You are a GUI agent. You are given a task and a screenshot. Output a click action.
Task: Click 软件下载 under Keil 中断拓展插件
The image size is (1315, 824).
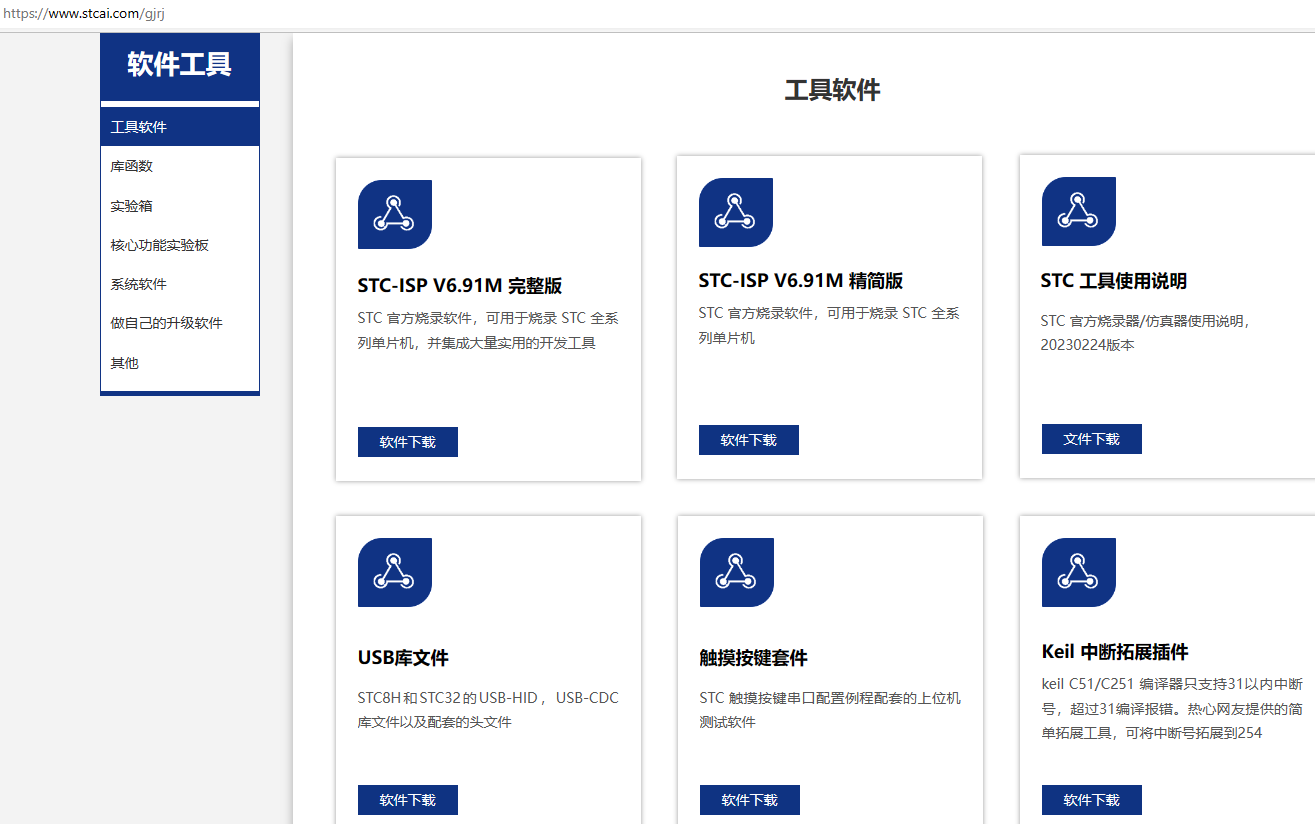(1092, 800)
